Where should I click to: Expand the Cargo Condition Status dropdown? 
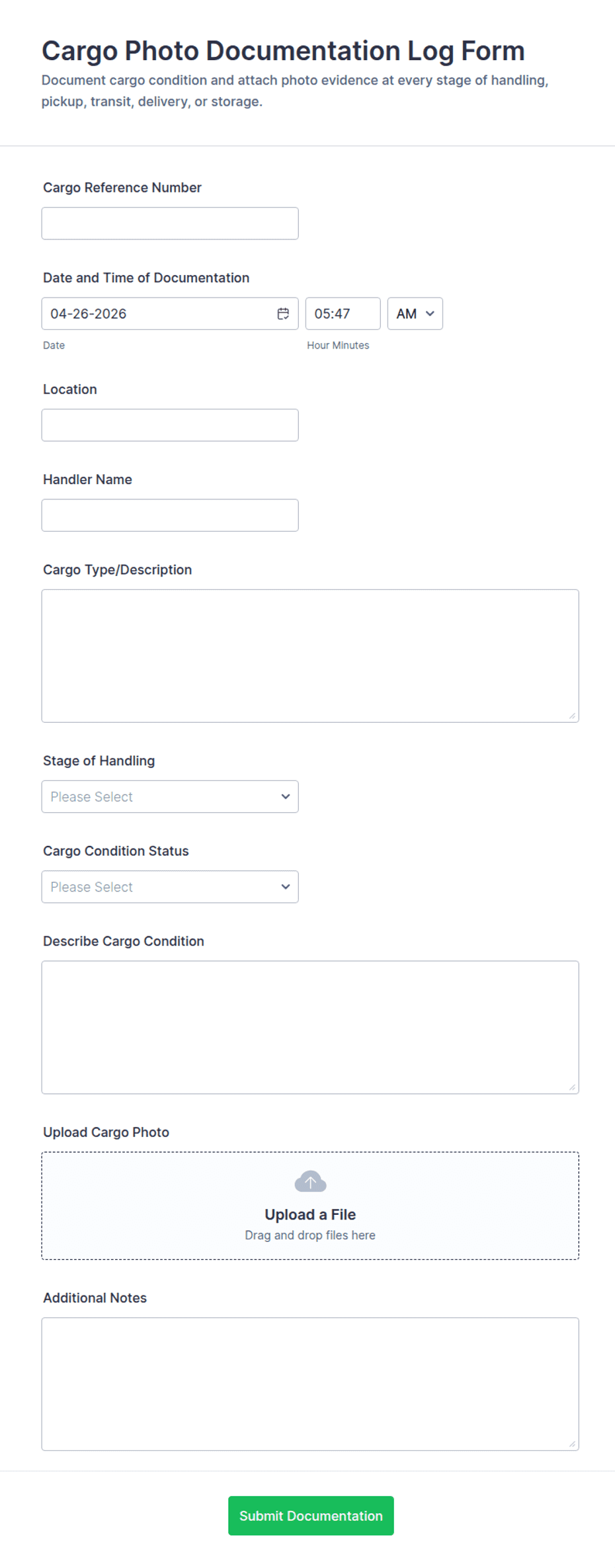(170, 886)
